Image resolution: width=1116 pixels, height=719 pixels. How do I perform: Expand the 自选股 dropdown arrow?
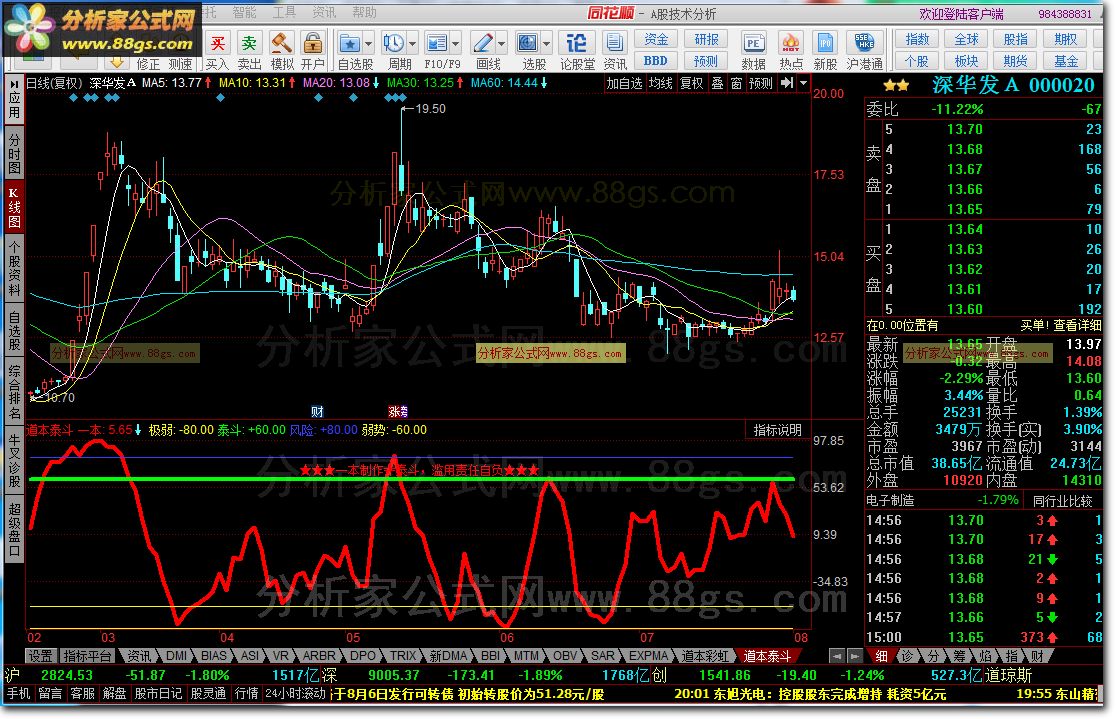368,43
